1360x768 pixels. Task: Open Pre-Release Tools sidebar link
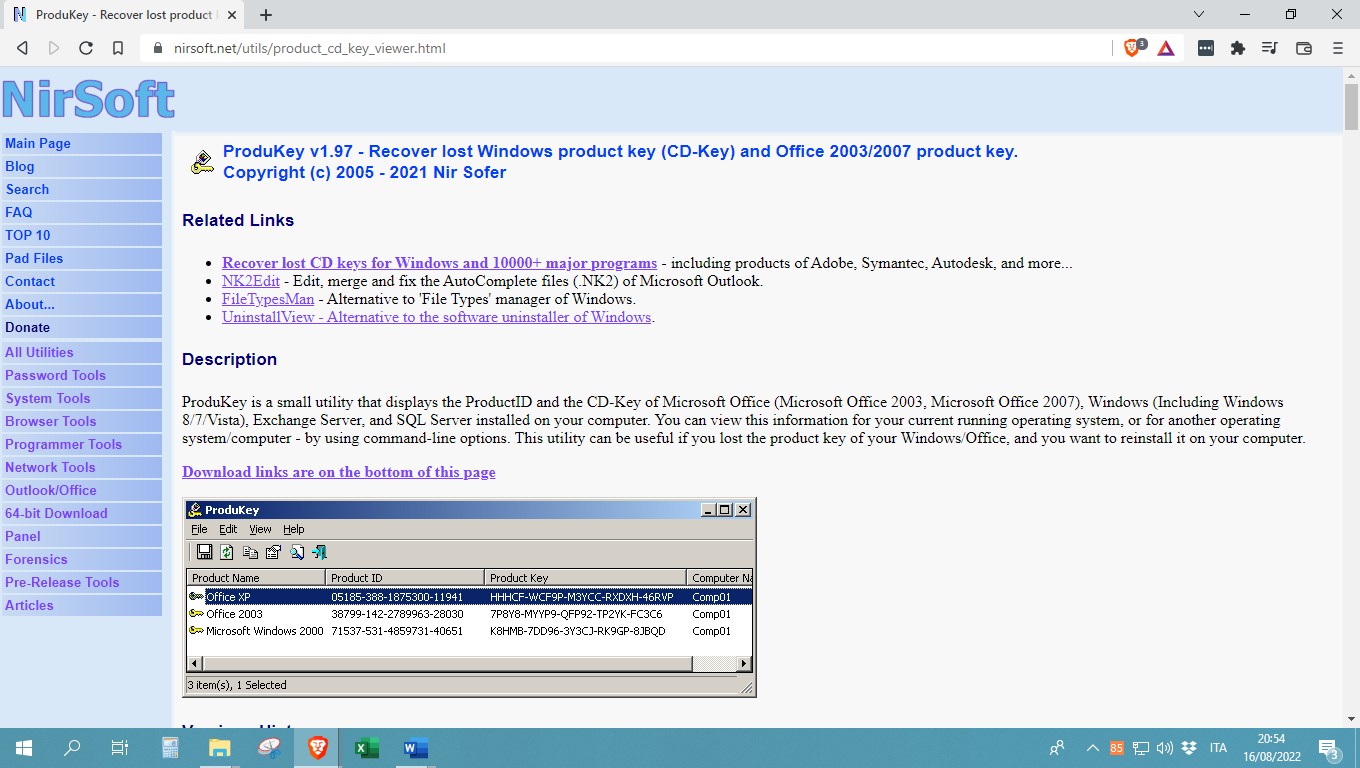pos(82,582)
